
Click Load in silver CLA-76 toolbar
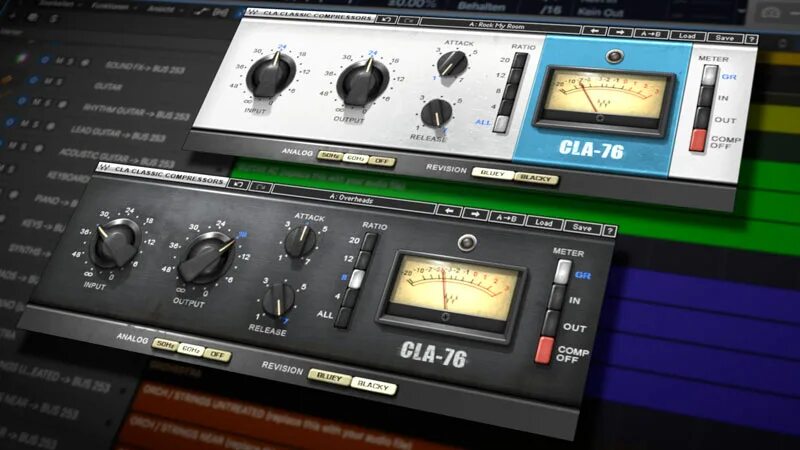click(x=687, y=36)
